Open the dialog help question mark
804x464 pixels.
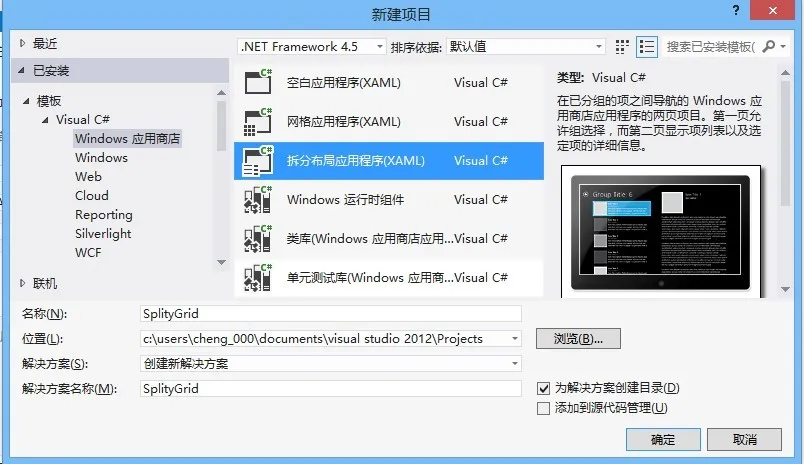(736, 10)
